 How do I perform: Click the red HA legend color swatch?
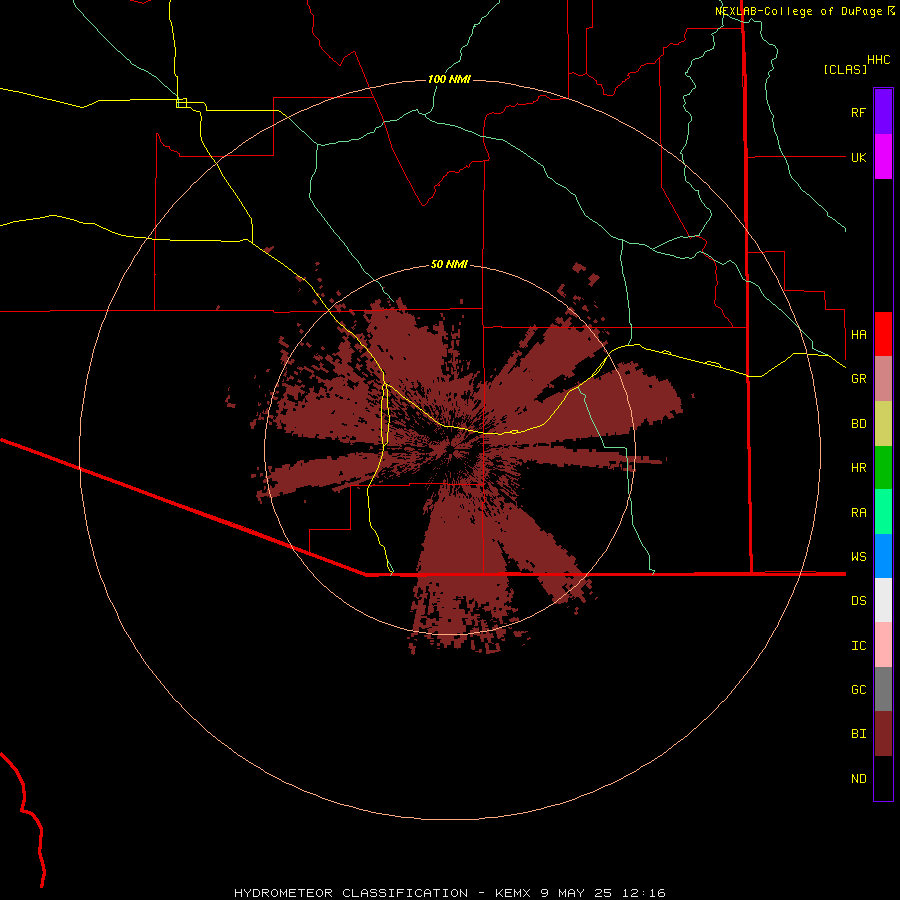(883, 334)
